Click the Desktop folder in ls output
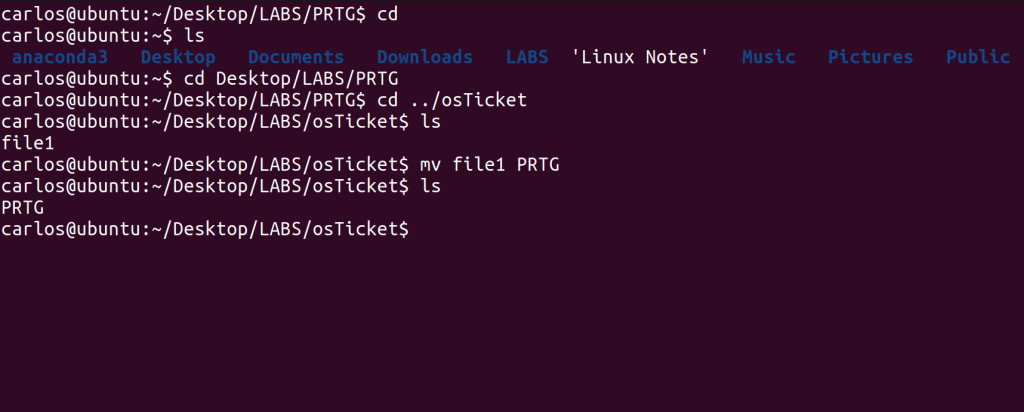Screen dimensions: 1024x412 pyautogui.click(x=177, y=57)
